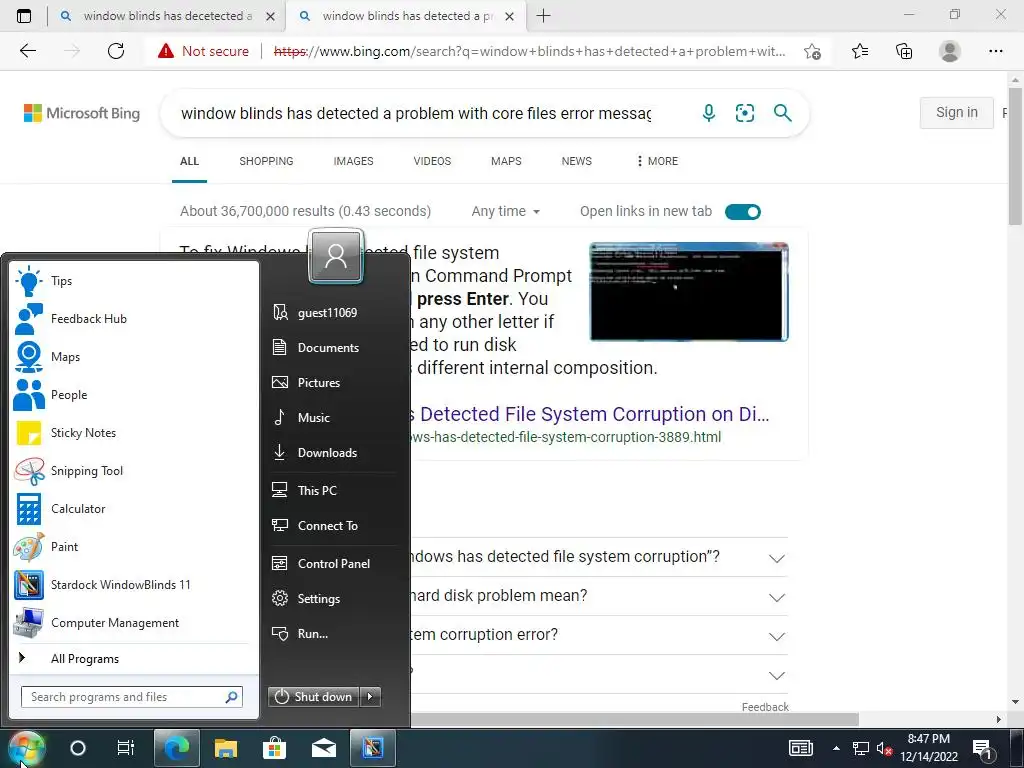Switch to the first browser tab
The width and height of the screenshot is (1024, 768).
167,16
